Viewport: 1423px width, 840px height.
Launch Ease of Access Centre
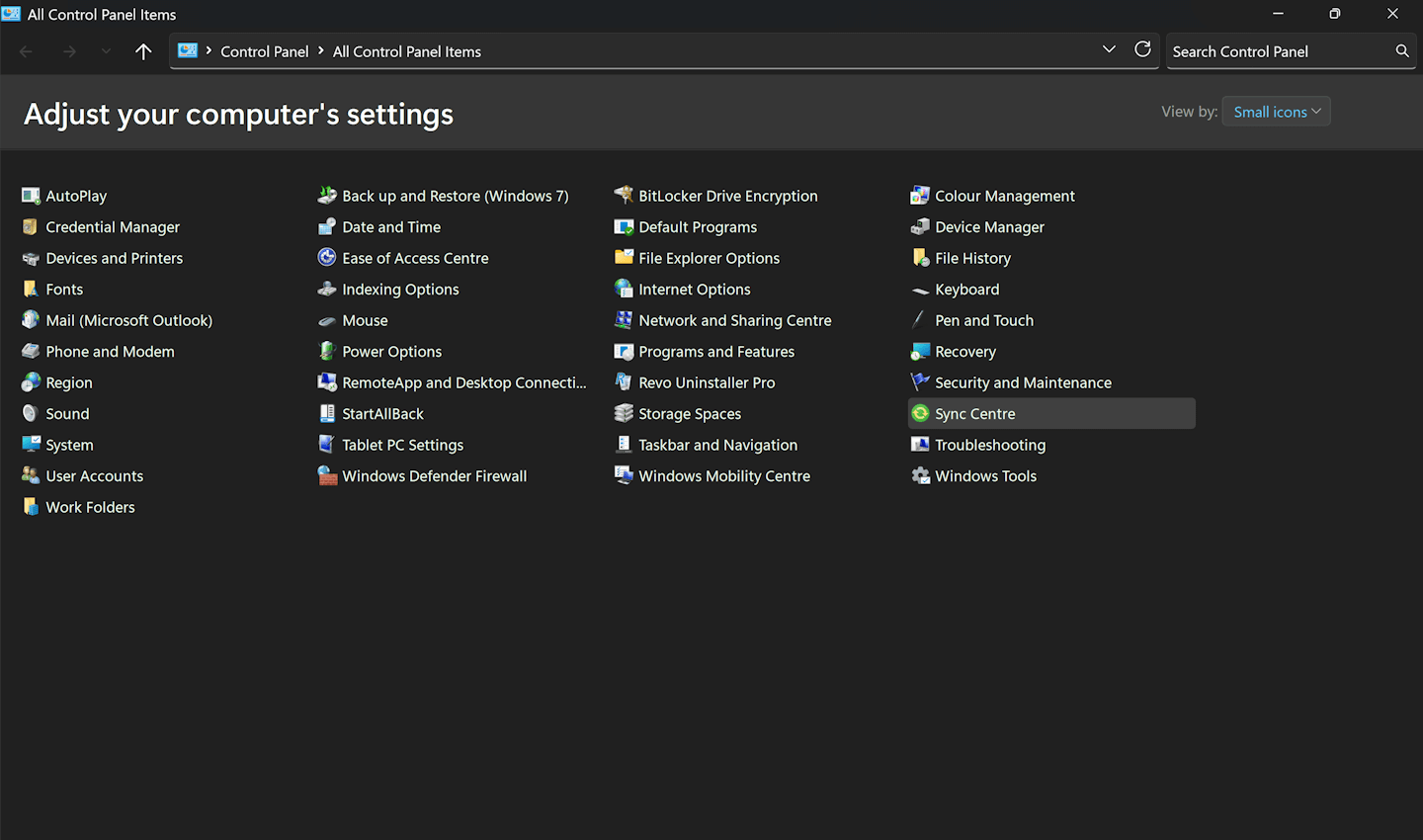pos(414,258)
